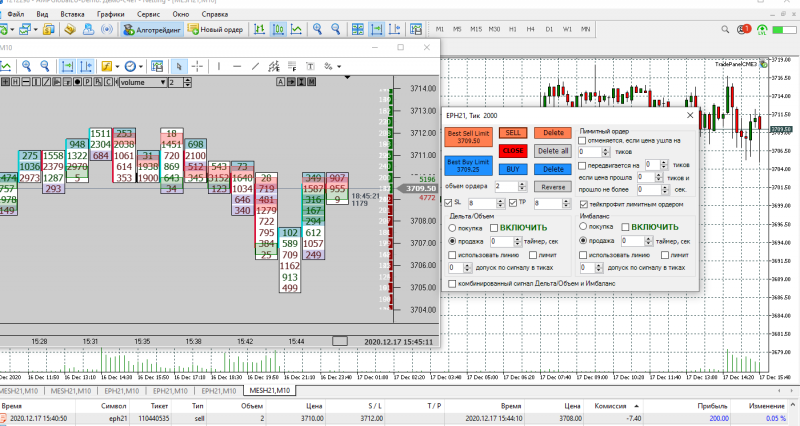800x426 pixels.
Task: Open the Сервис menu
Action: [148, 14]
